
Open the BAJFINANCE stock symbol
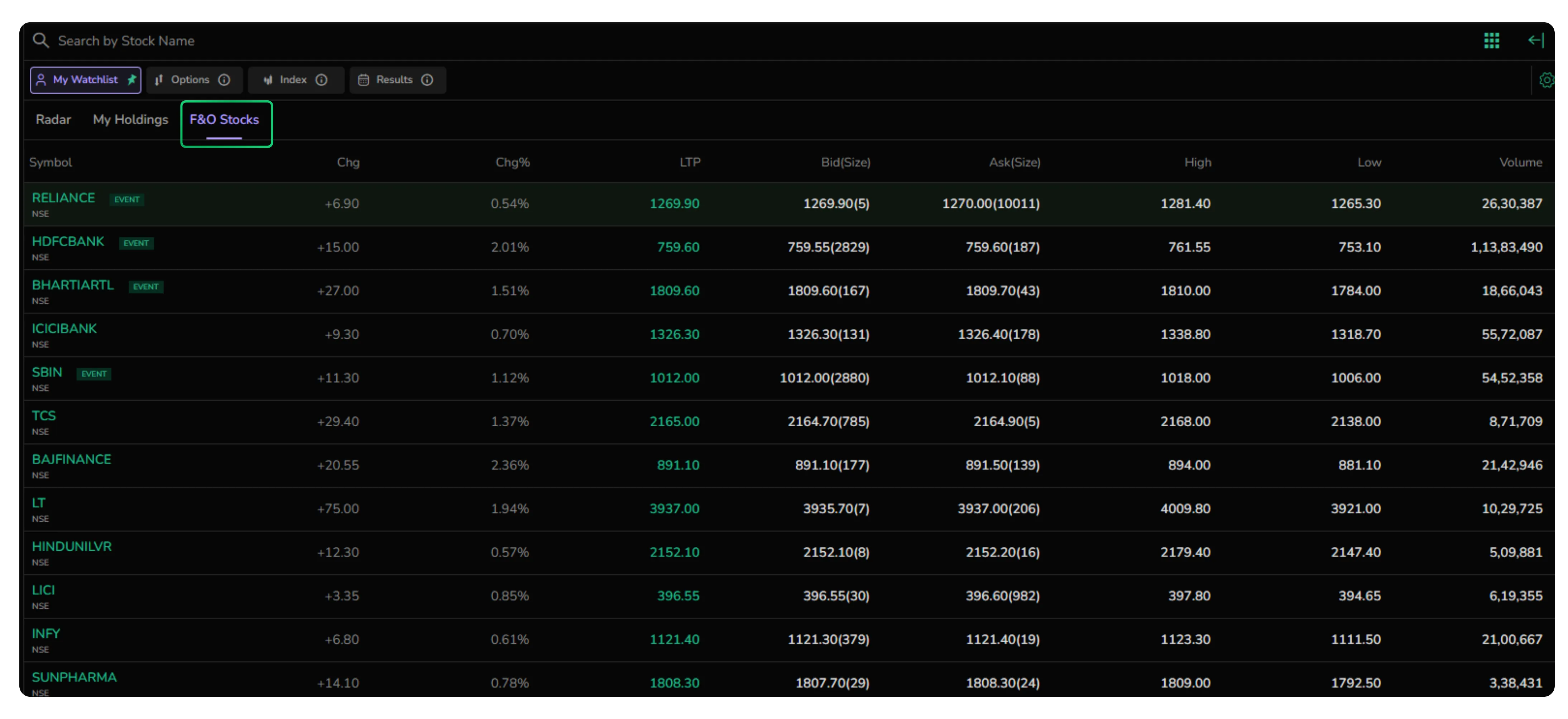(x=71, y=460)
